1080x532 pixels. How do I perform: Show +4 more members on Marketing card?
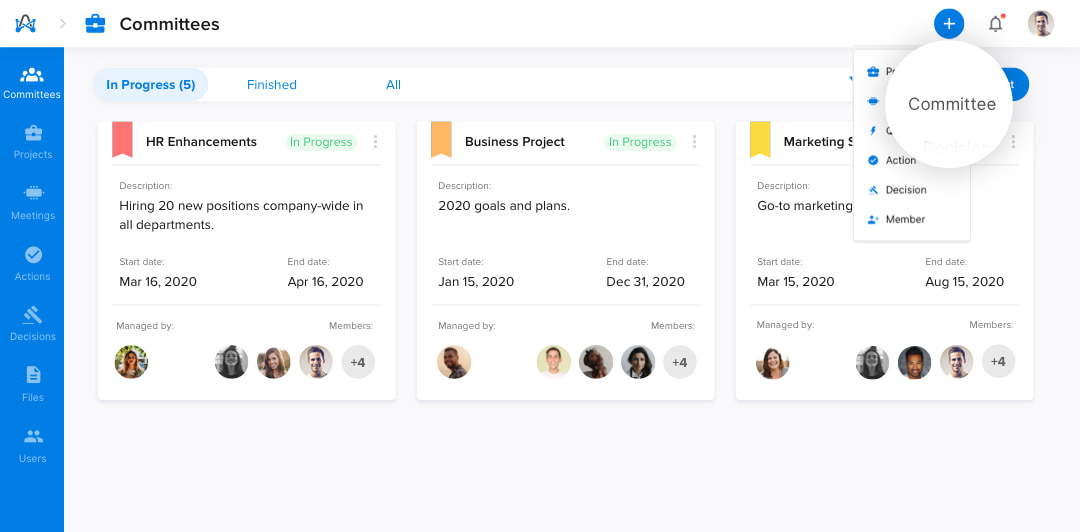point(998,361)
